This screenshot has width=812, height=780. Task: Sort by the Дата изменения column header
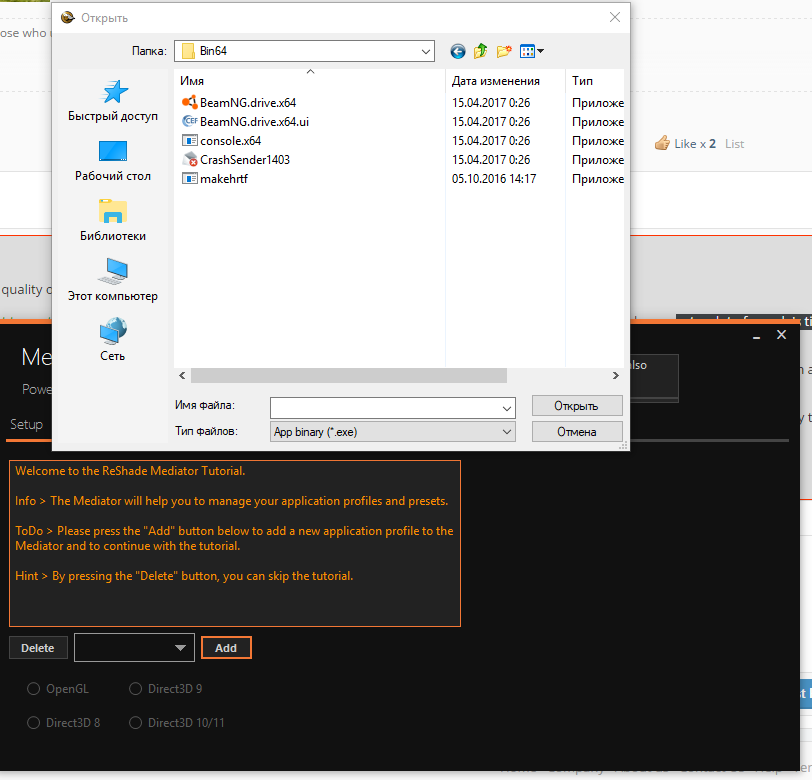pyautogui.click(x=496, y=81)
